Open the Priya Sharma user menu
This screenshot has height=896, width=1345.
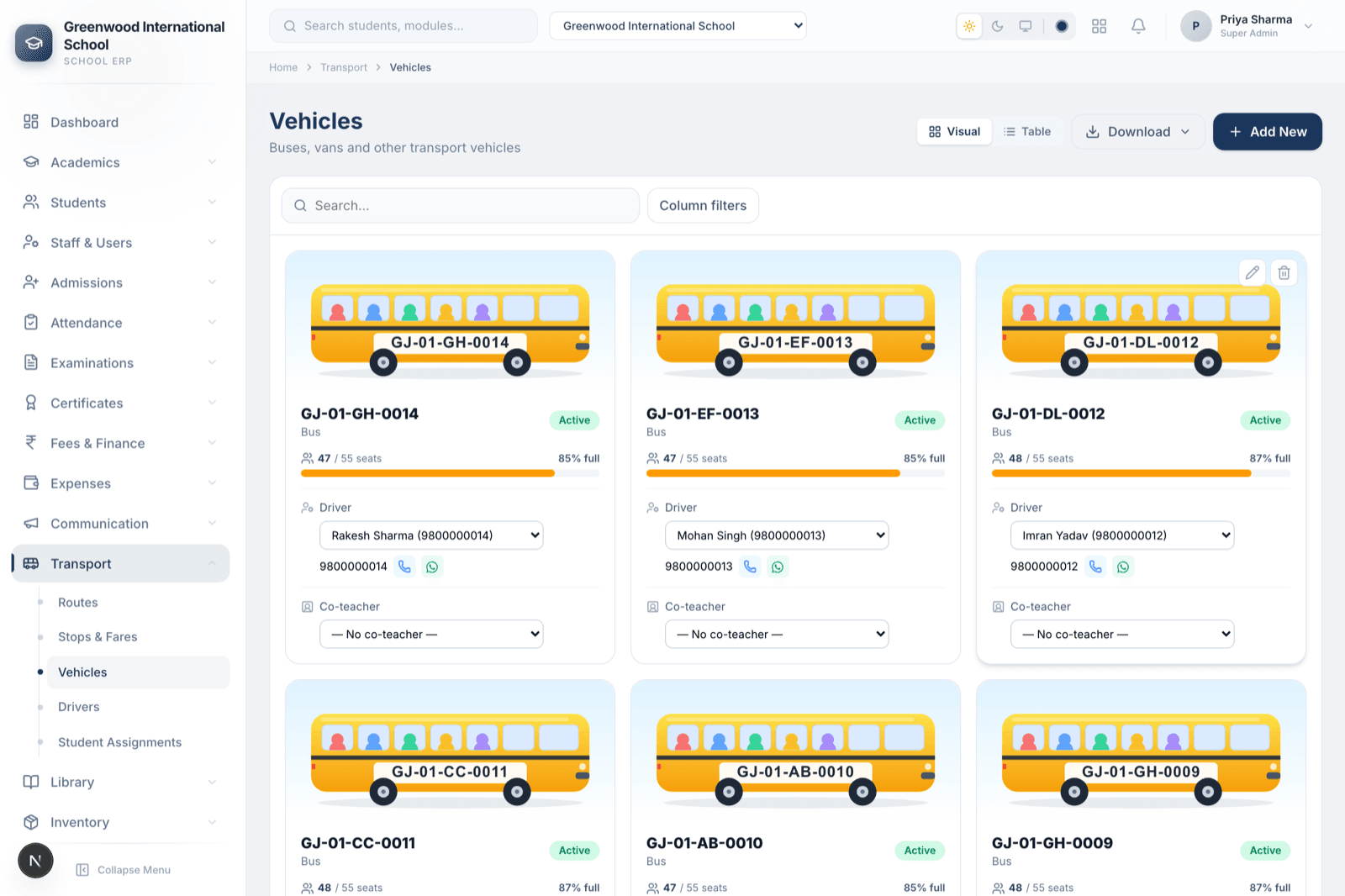[x=1247, y=26]
